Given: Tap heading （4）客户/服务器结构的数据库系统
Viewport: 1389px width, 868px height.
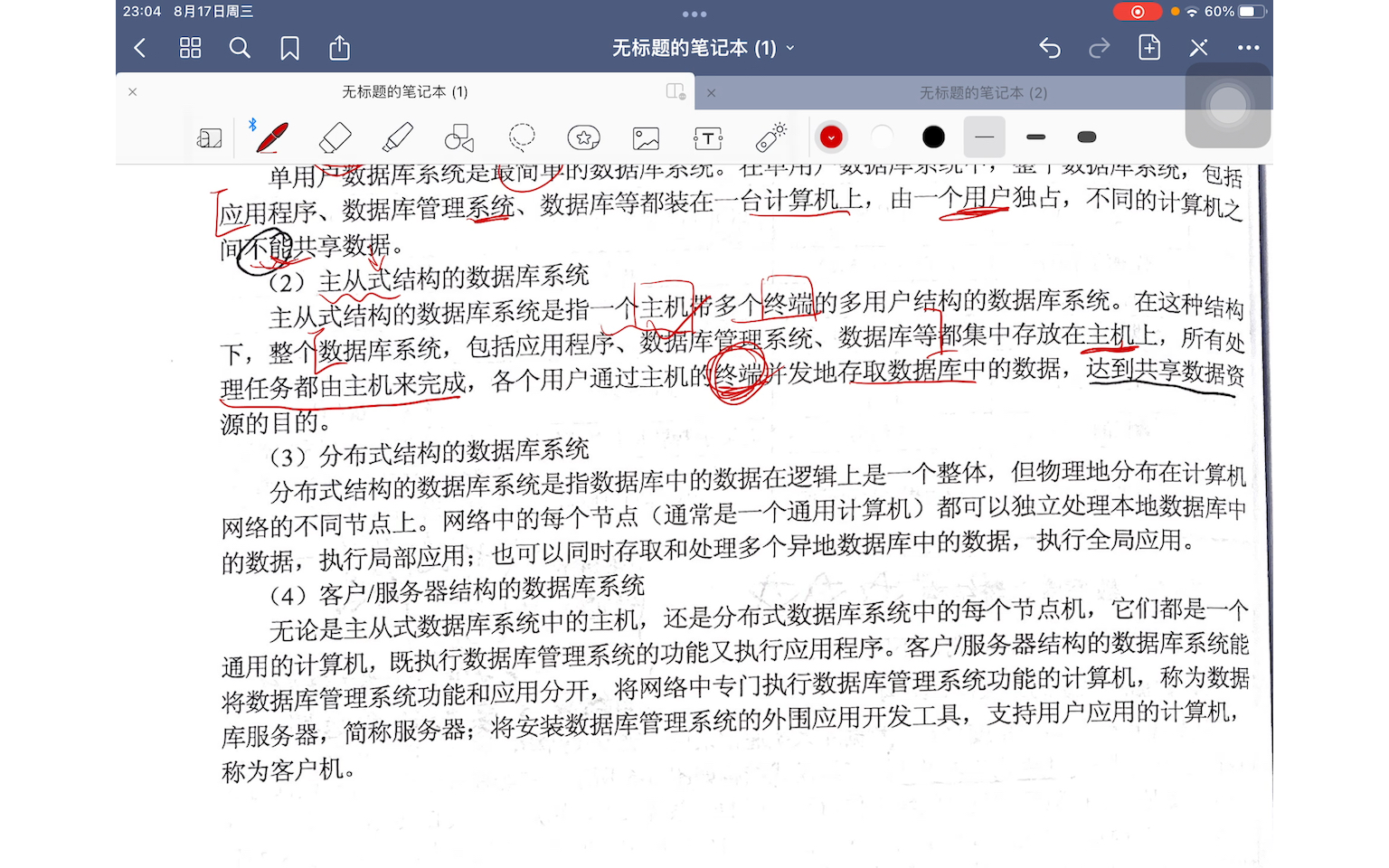Looking at the screenshot, I should [x=457, y=590].
